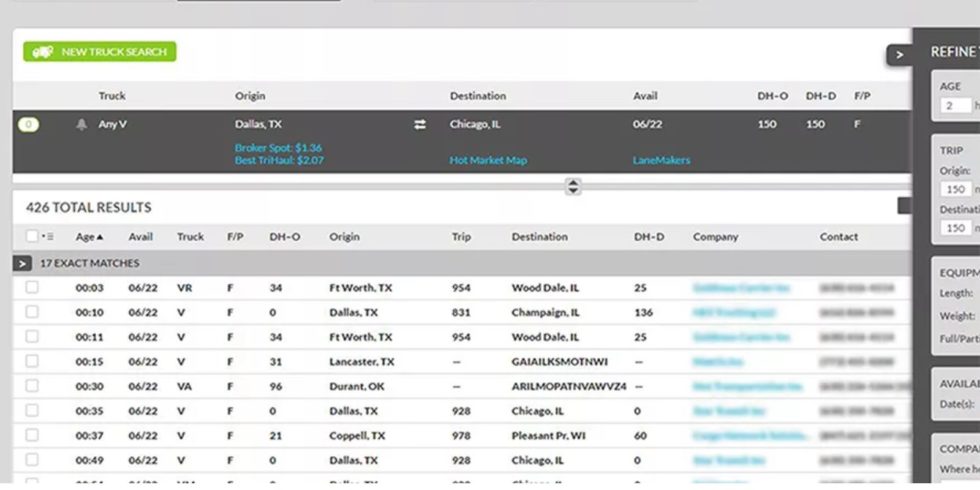Screen dimensions: 980x490
Task: Sort results by Origin column header in results
Action: tap(344, 237)
